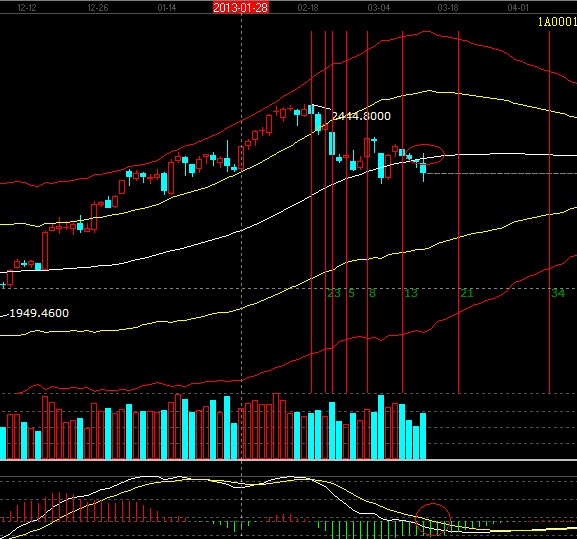
Task: Click the 12-26 date on the time axis
Action: point(98,8)
